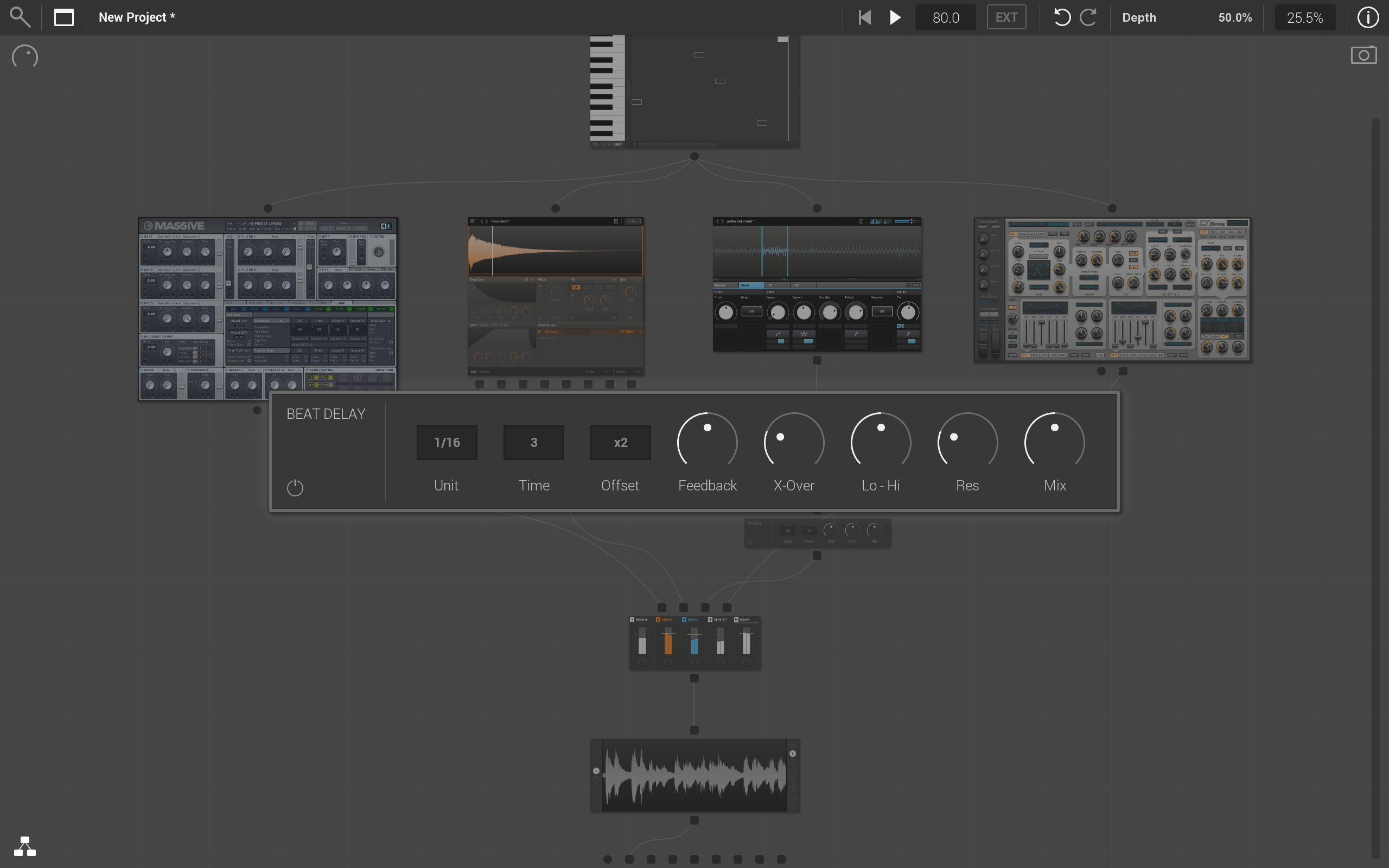The width and height of the screenshot is (1389, 868).
Task: Adjust the Feedback knob in Beat Delay
Action: (707, 441)
